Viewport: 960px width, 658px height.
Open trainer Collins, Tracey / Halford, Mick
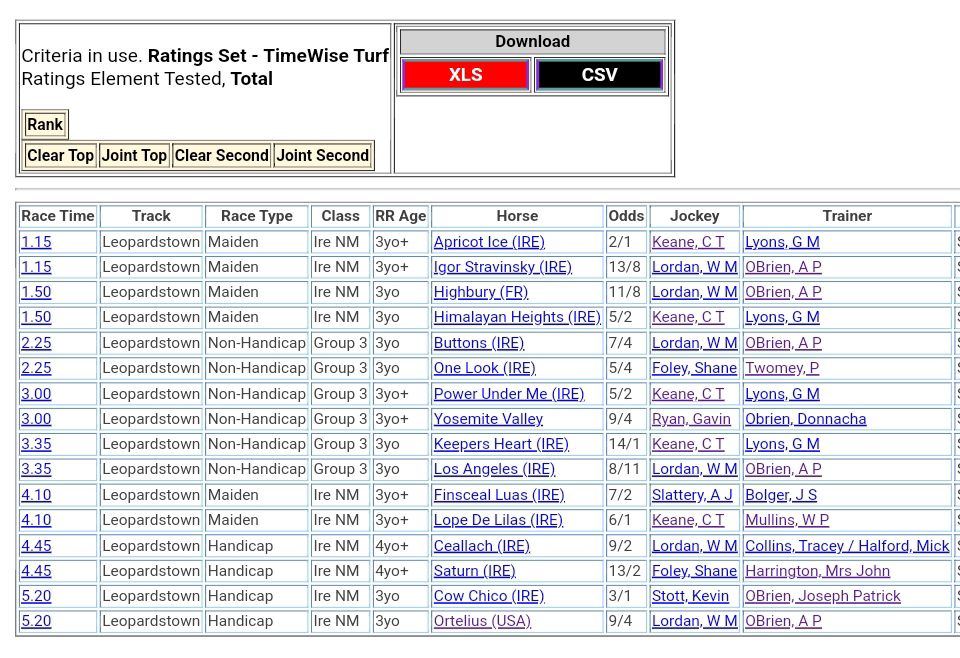tap(846, 546)
